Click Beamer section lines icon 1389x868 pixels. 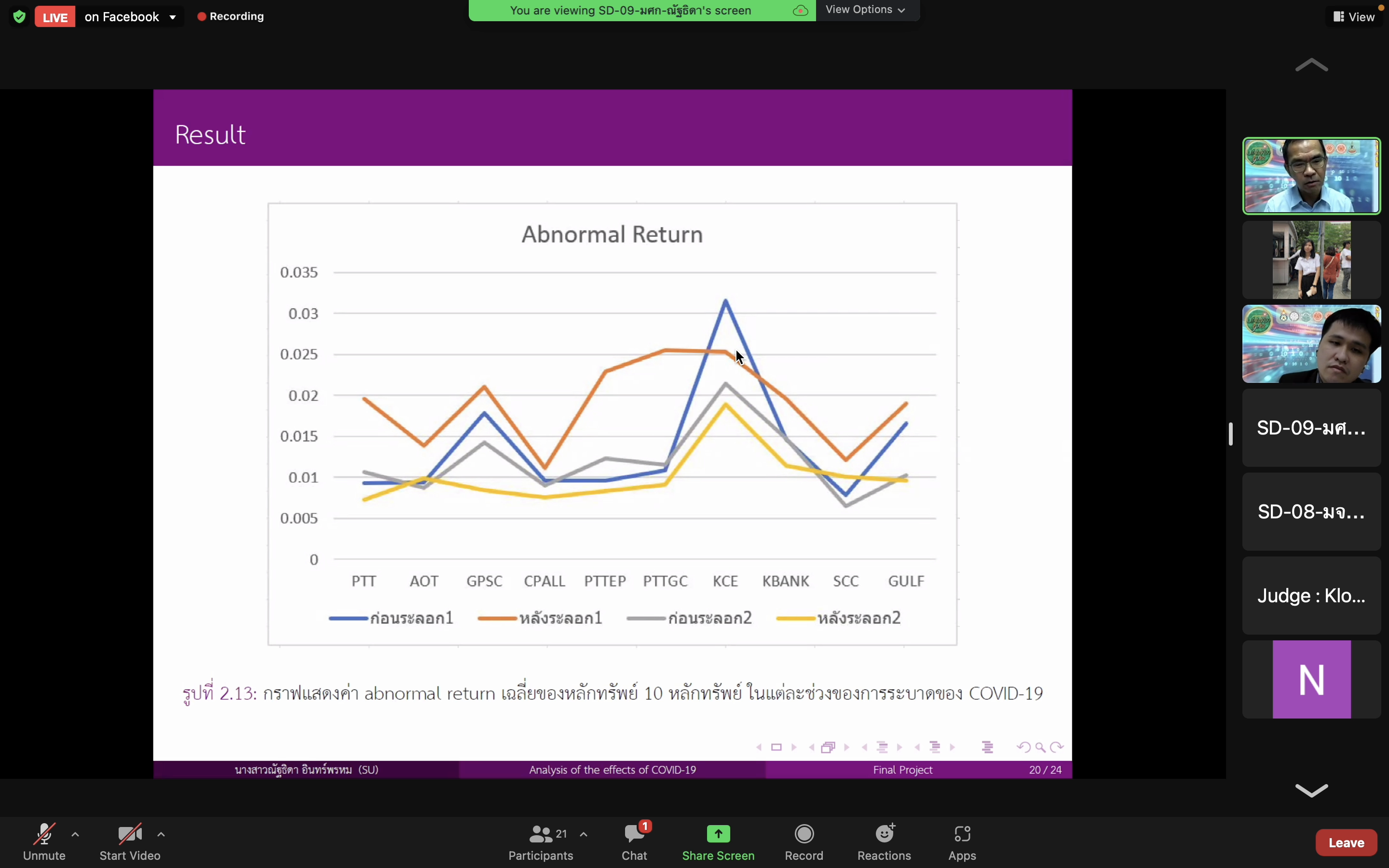pyautogui.click(x=935, y=747)
